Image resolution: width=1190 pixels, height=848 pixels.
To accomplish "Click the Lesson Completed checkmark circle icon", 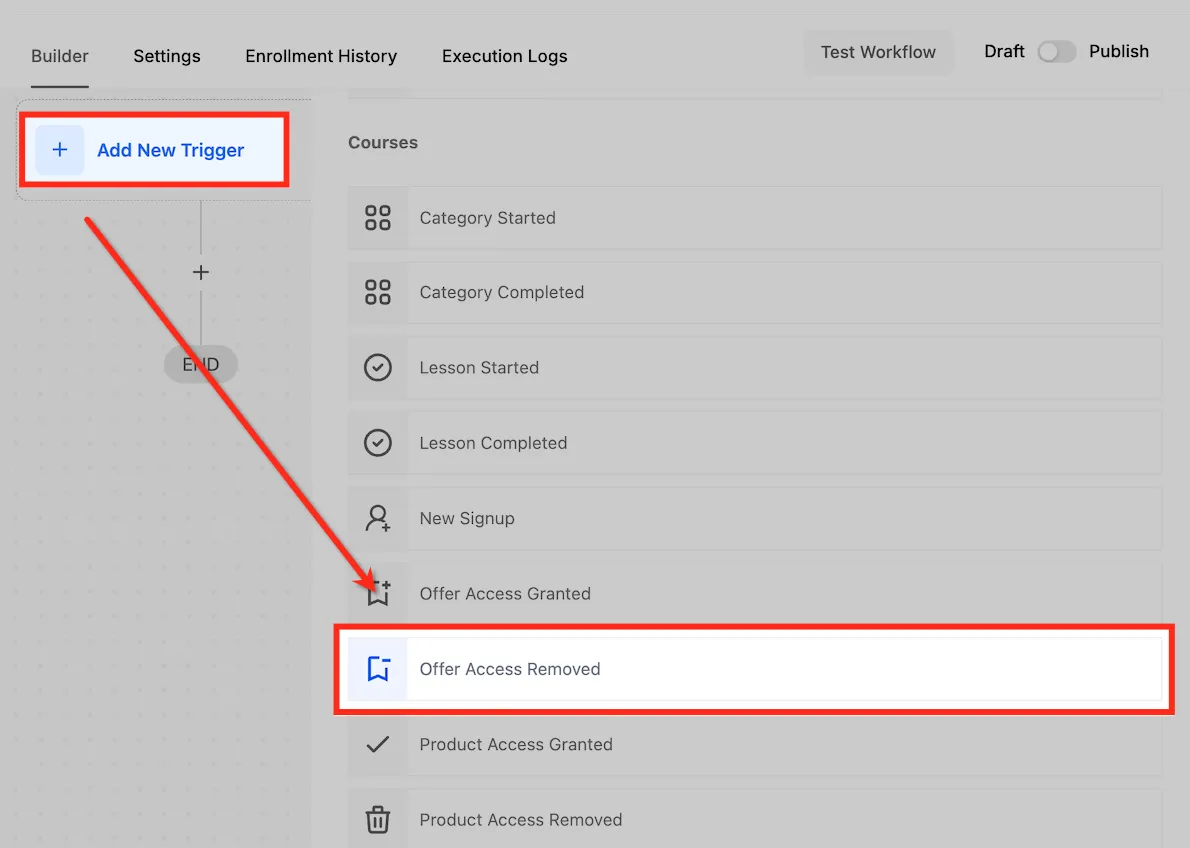I will (377, 443).
